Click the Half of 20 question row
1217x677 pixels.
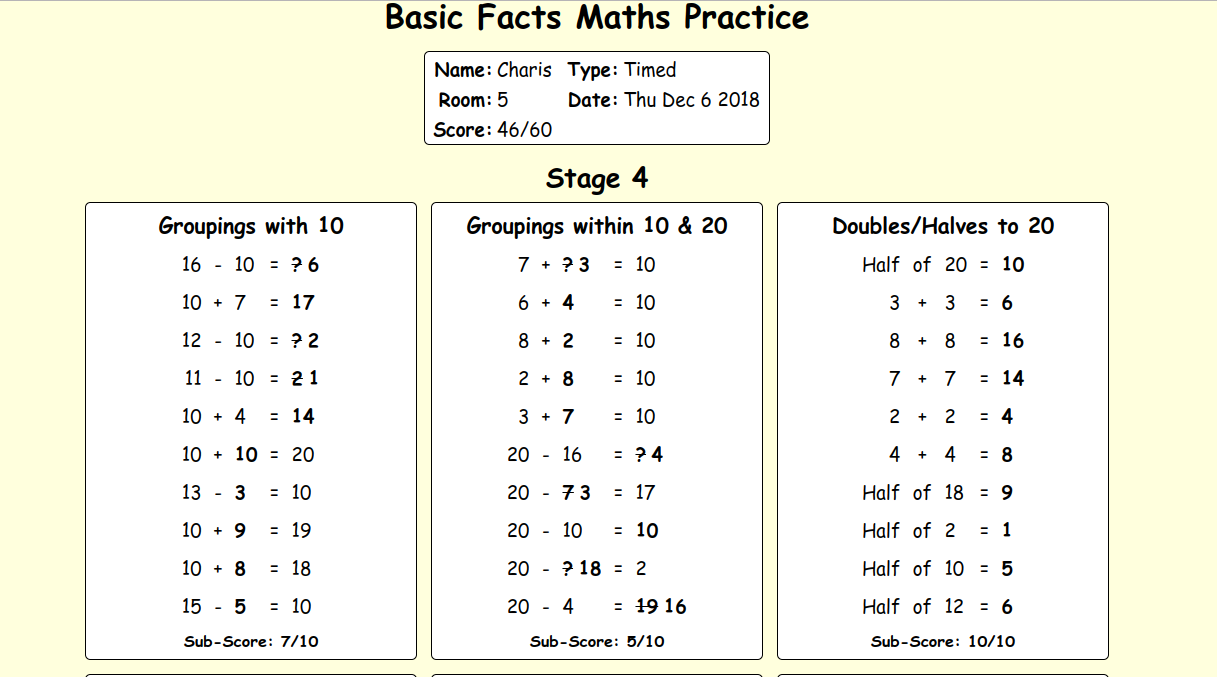point(943,265)
